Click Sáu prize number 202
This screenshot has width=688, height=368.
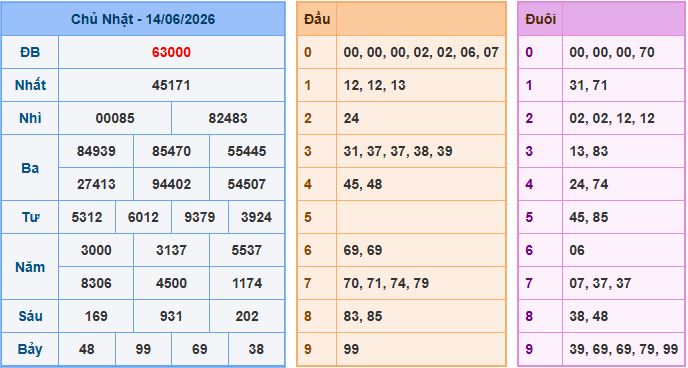[247, 316]
